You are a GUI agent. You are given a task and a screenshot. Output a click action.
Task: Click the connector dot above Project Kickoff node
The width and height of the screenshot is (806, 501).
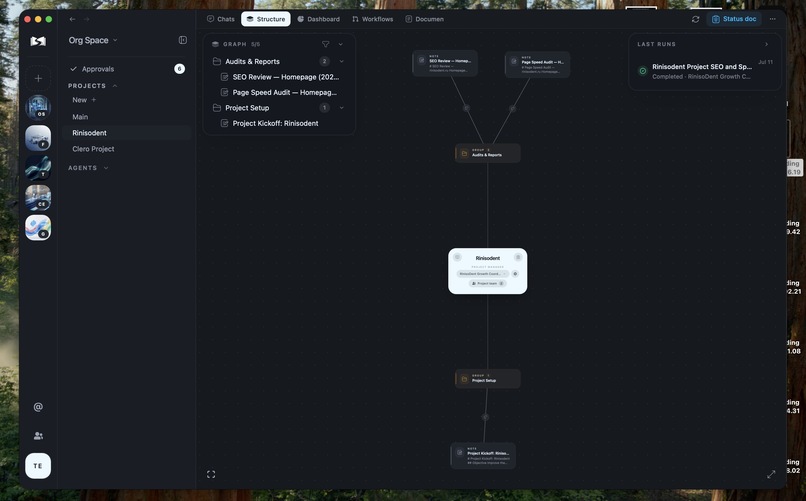click(x=485, y=417)
